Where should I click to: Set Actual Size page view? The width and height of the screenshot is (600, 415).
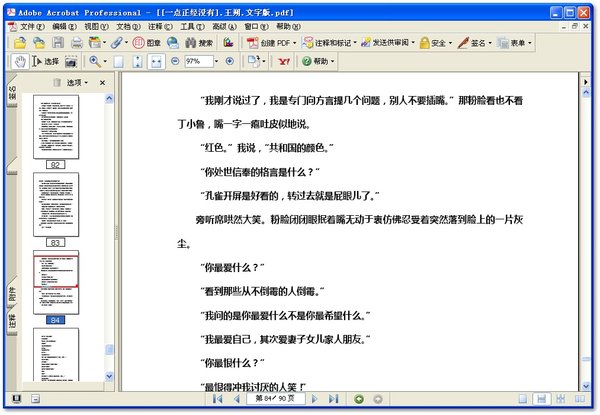(x=119, y=62)
